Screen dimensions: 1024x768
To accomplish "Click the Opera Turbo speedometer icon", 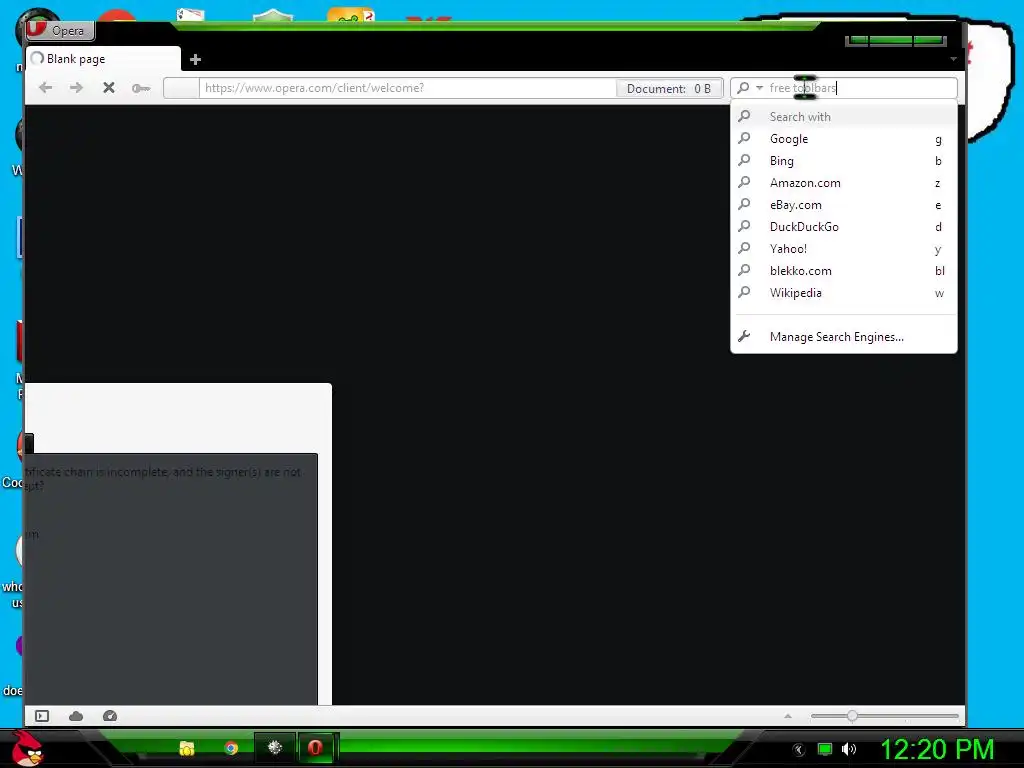I will 110,716.
